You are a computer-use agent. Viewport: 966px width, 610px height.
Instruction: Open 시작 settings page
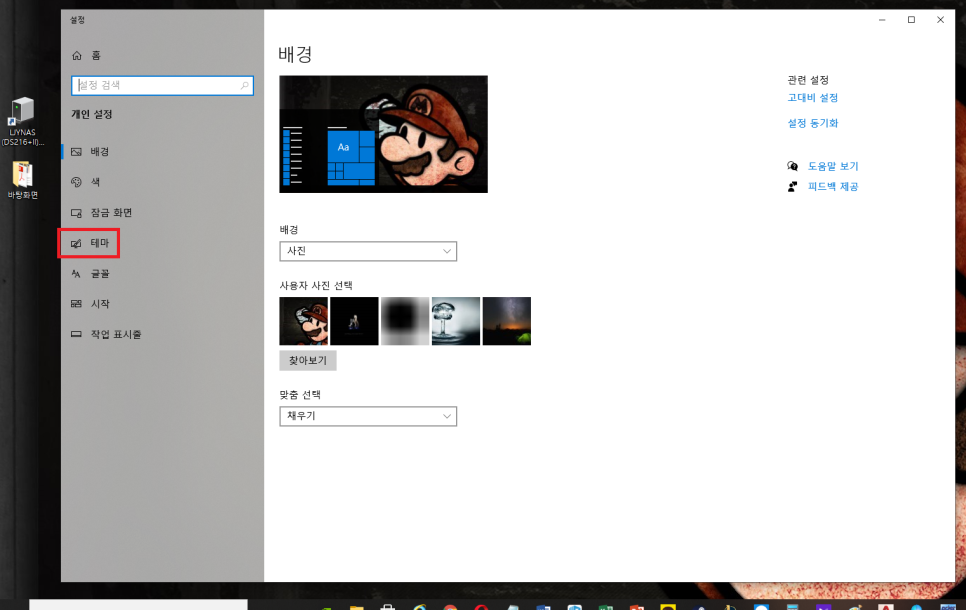91,304
